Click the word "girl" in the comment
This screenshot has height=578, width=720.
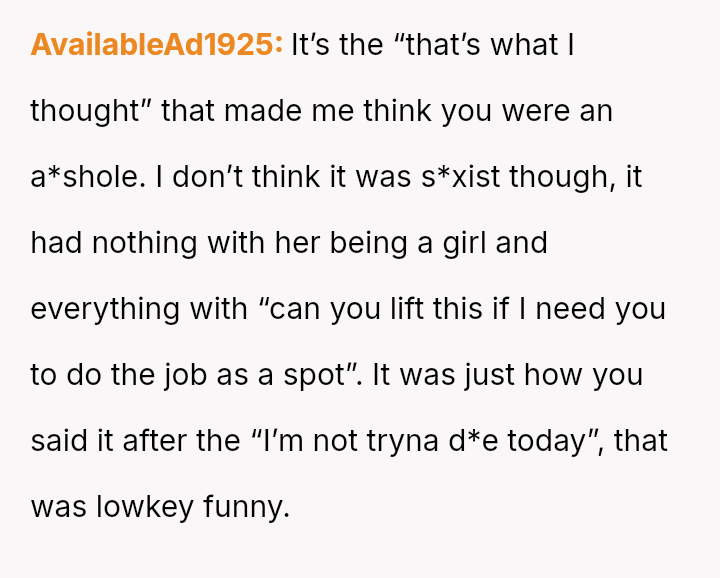(458, 243)
